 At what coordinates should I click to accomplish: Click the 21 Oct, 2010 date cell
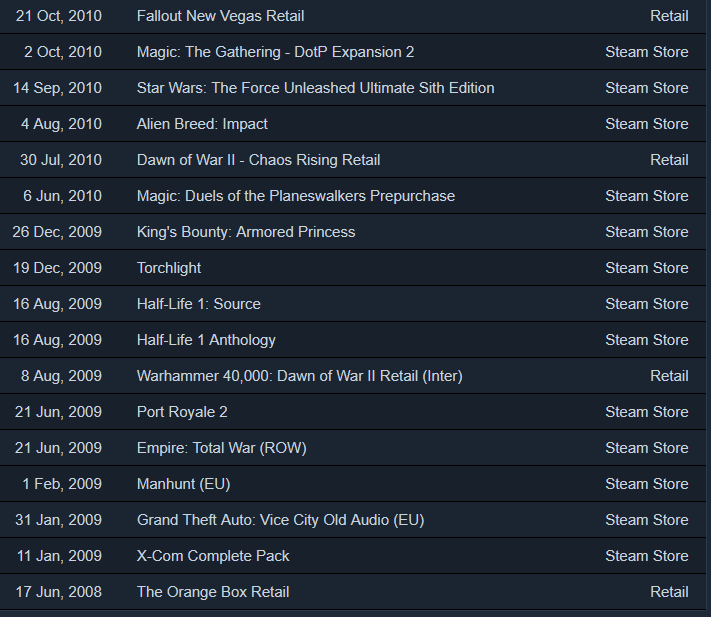pyautogui.click(x=58, y=16)
